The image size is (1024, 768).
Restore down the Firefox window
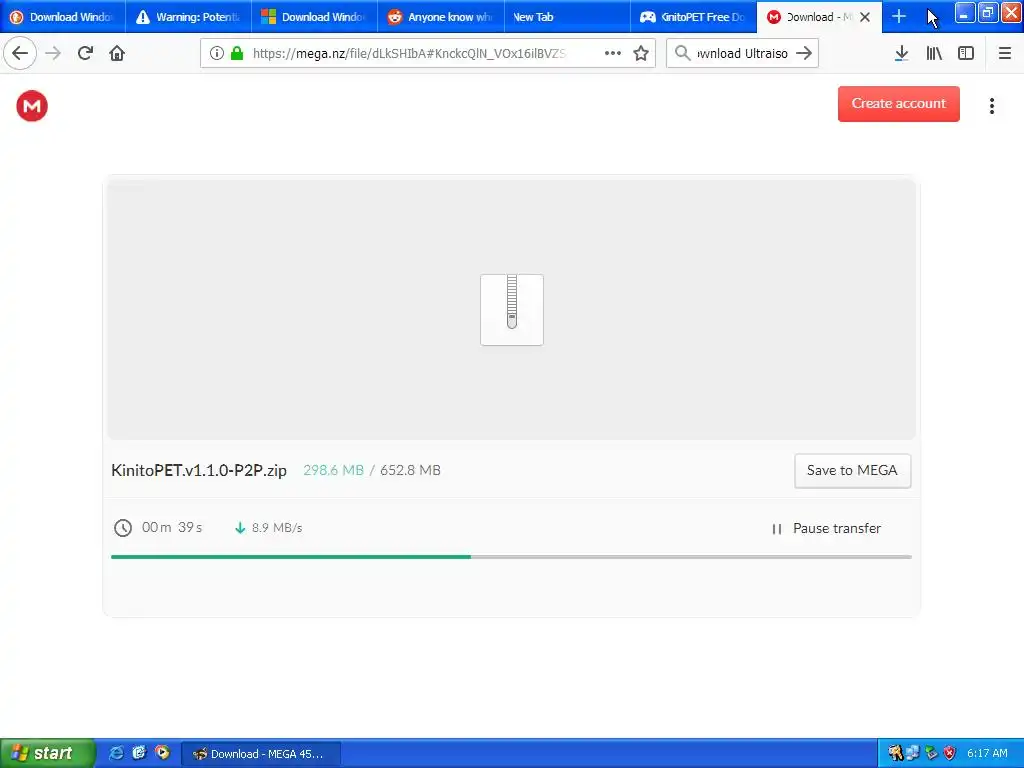tap(988, 13)
